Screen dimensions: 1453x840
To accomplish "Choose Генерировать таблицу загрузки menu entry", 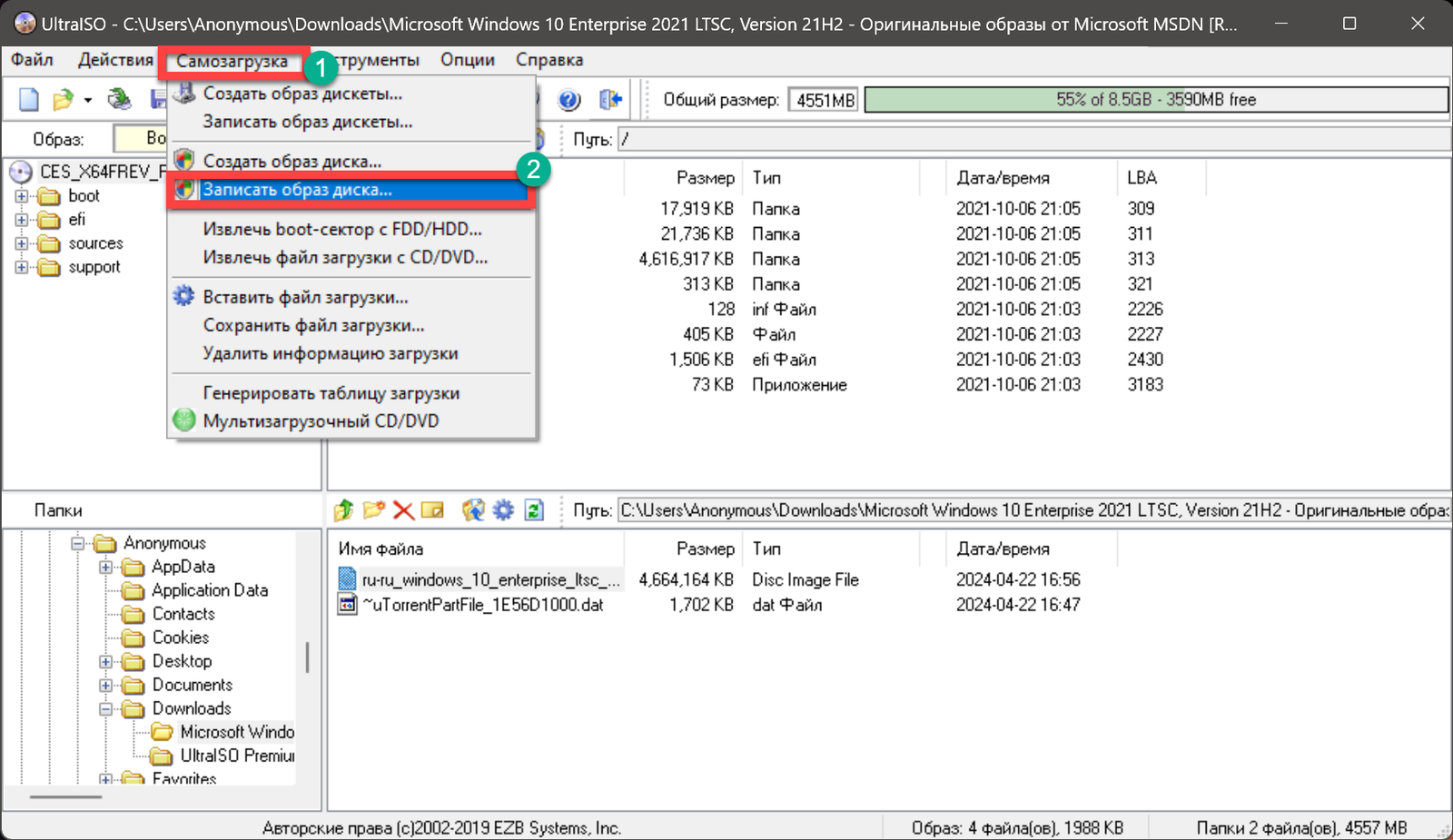I will click(x=352, y=394).
